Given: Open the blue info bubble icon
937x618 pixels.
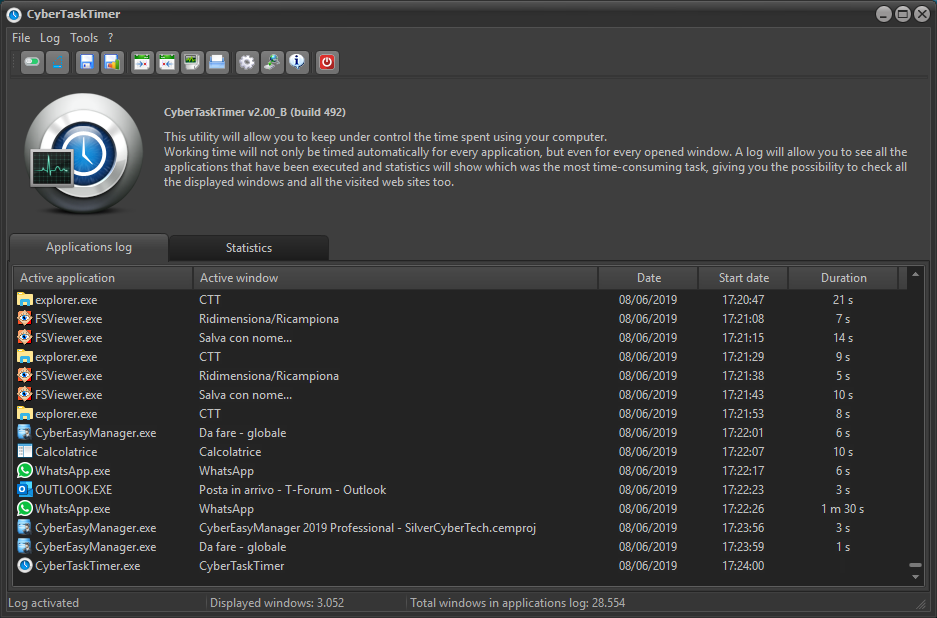Looking at the screenshot, I should (297, 62).
